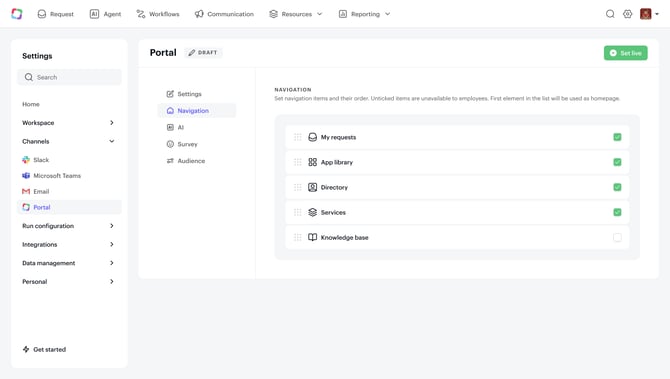Open the global search magnifier icon
The height and width of the screenshot is (379, 670).
[x=610, y=14]
